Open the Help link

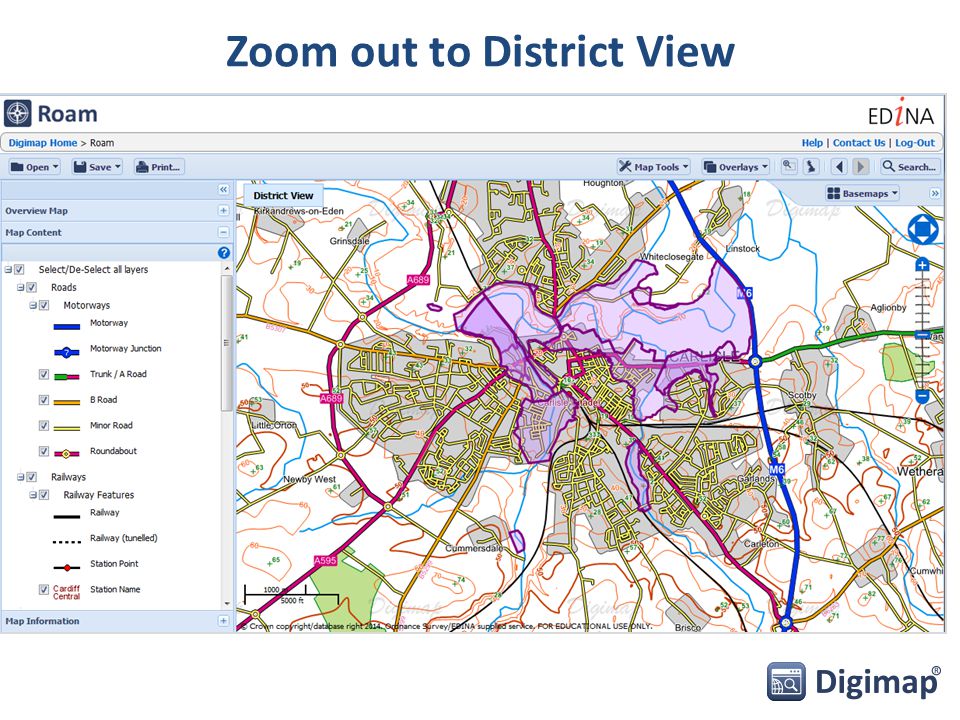click(x=812, y=143)
